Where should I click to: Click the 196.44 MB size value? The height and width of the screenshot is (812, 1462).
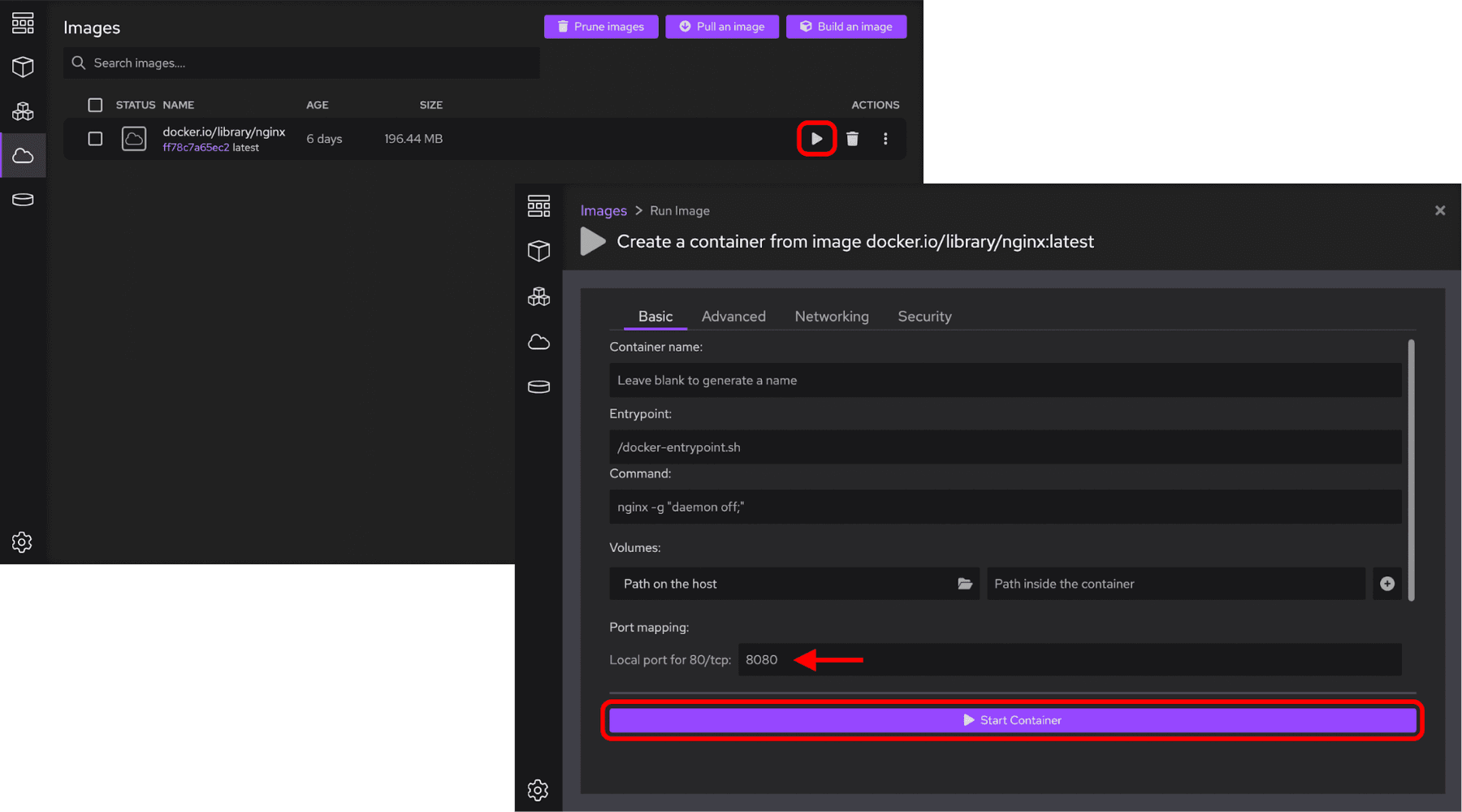[x=413, y=139]
